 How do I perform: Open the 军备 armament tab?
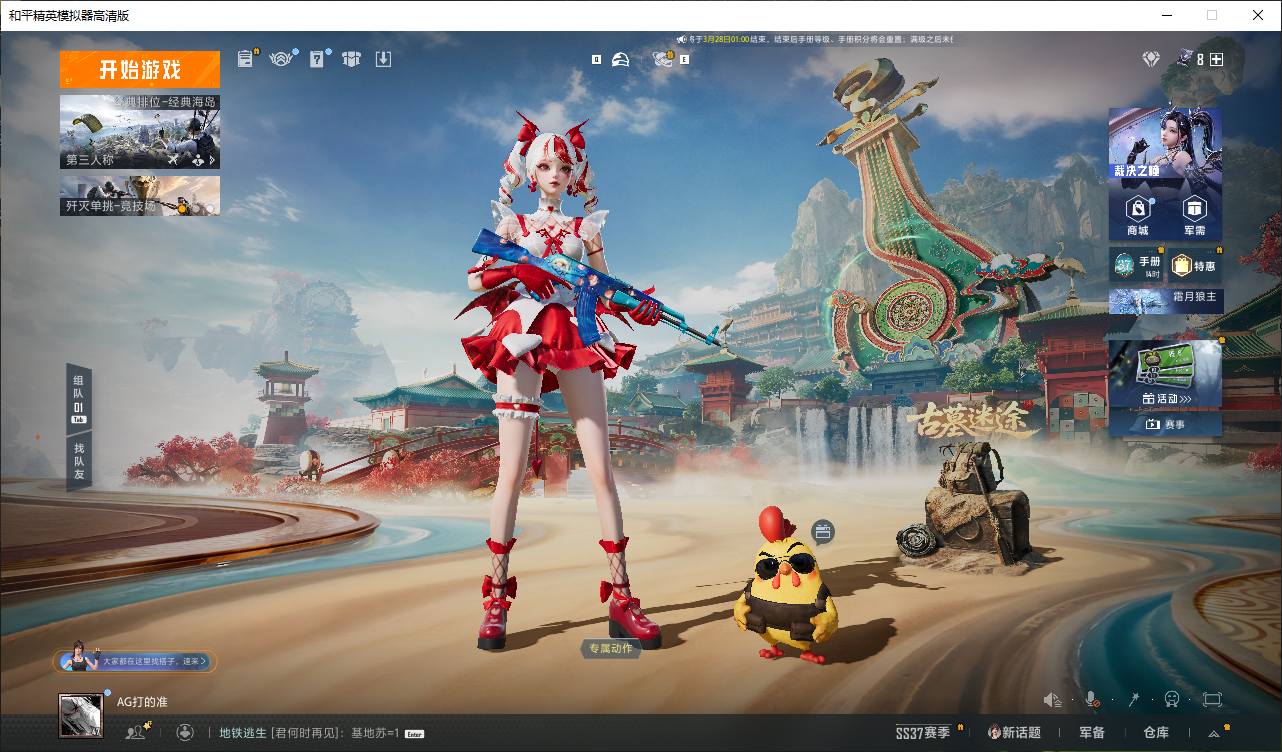point(1092,733)
